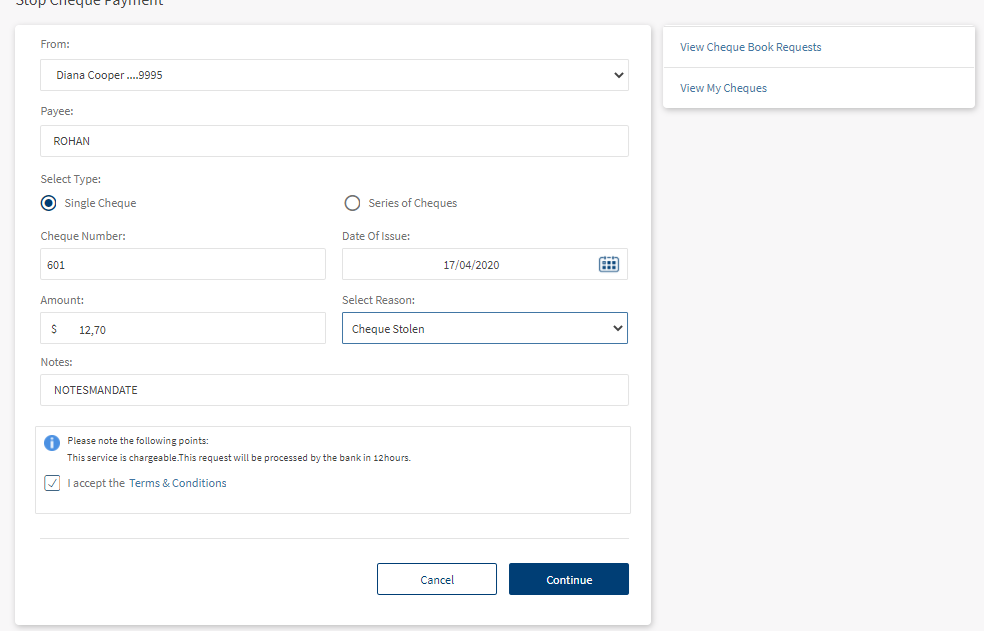Go to View My Cheques
This screenshot has width=984, height=631.
723,88
